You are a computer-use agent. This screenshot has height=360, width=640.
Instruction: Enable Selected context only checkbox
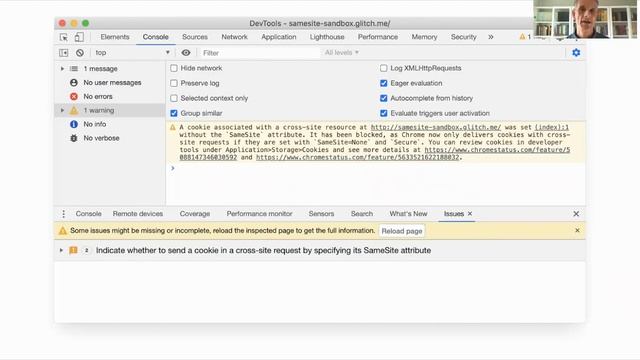click(174, 98)
